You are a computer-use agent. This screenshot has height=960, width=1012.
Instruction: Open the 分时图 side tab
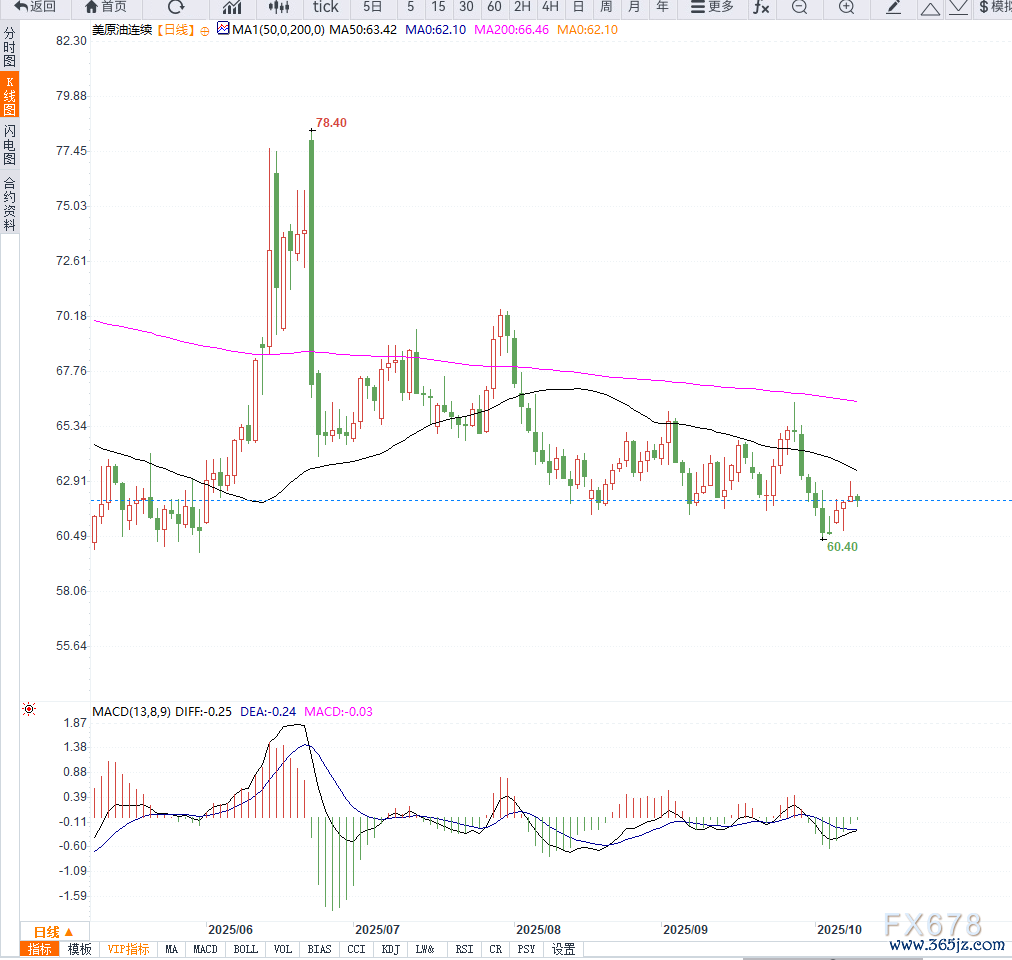click(9, 47)
